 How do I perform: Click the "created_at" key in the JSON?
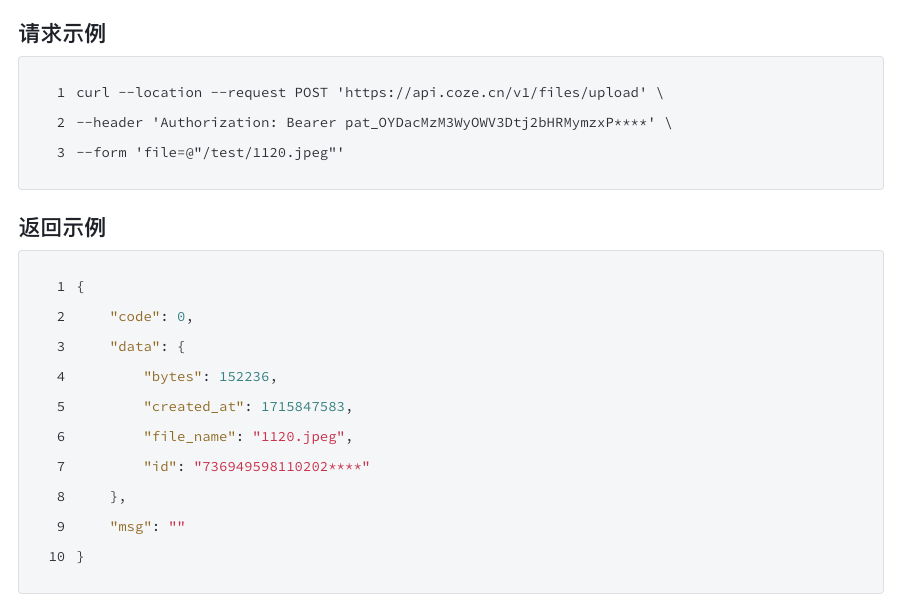click(x=194, y=407)
